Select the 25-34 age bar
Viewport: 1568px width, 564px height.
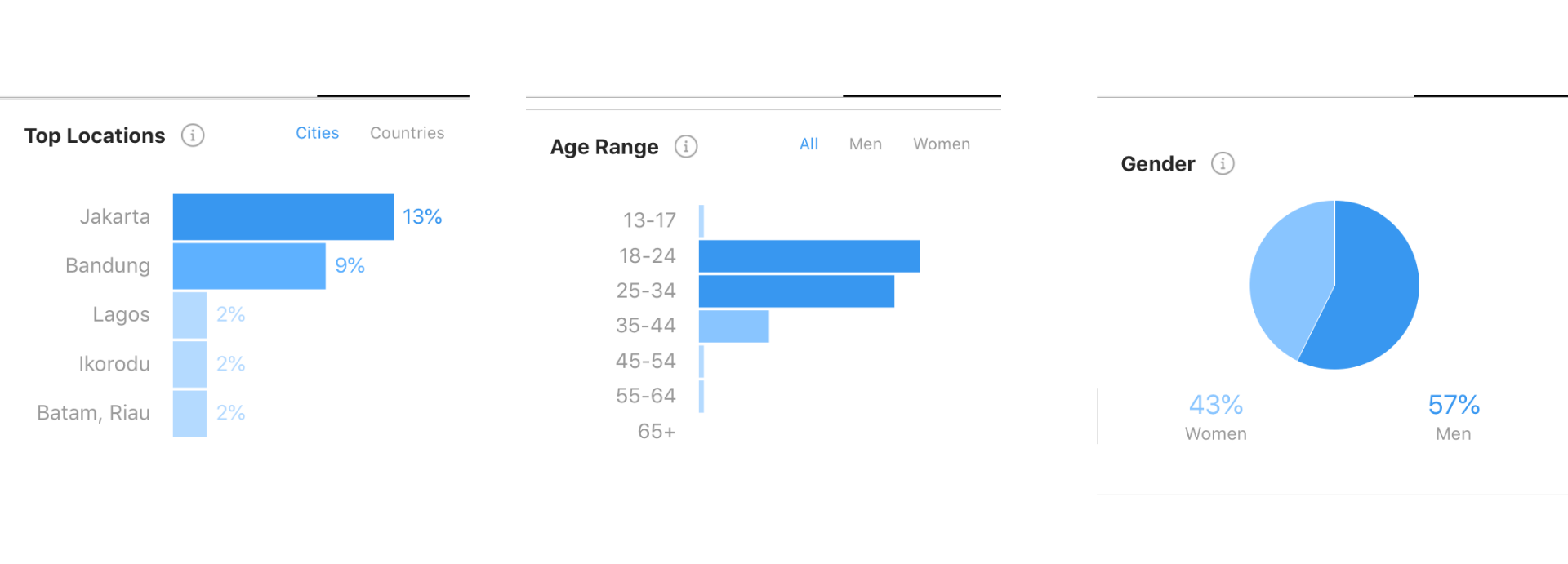(x=796, y=291)
